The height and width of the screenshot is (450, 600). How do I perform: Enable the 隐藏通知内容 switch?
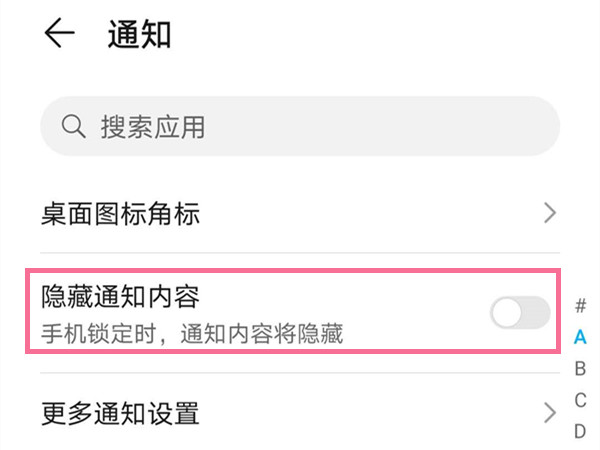coord(520,313)
